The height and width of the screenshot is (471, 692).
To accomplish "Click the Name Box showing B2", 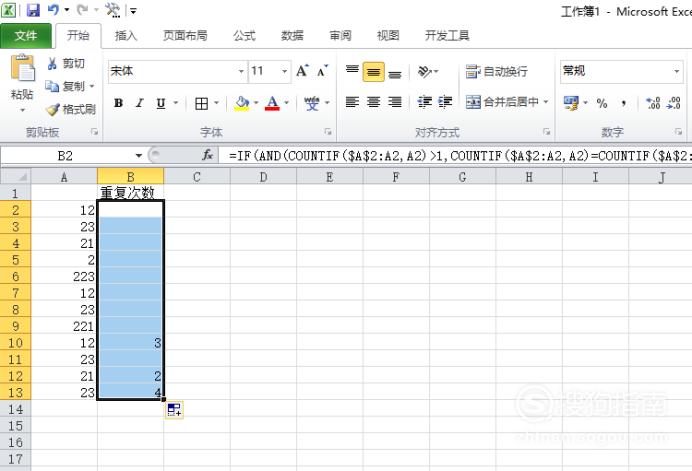I will 66,155.
